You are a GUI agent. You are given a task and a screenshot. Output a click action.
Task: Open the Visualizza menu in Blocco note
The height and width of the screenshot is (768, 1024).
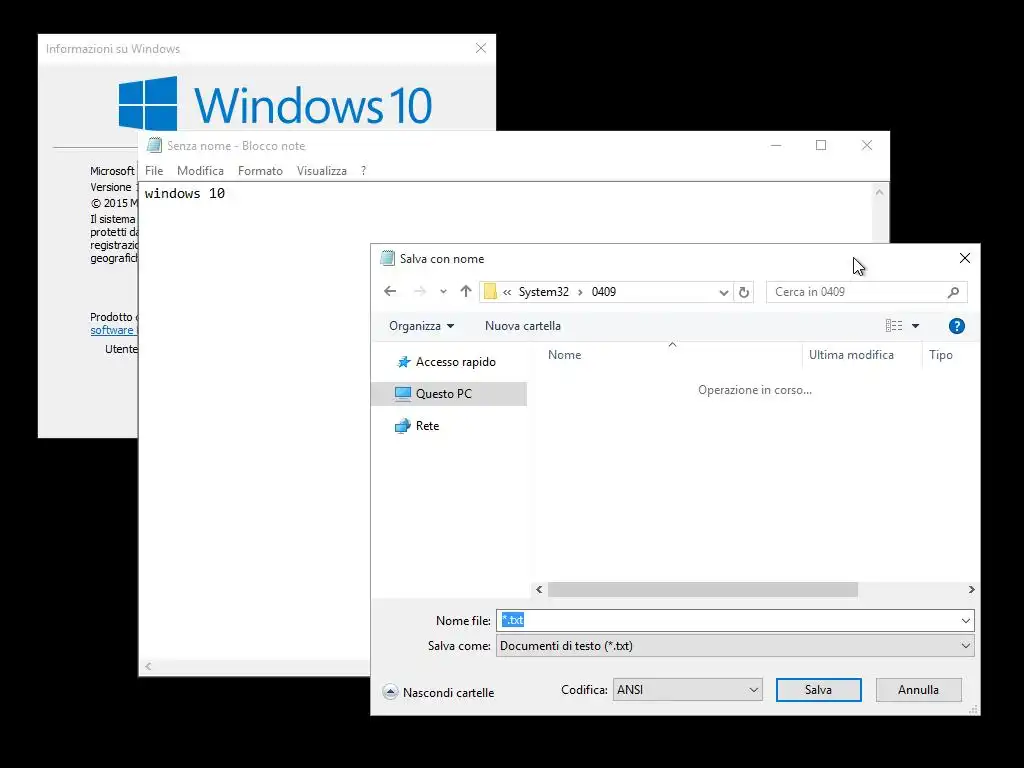coord(321,171)
